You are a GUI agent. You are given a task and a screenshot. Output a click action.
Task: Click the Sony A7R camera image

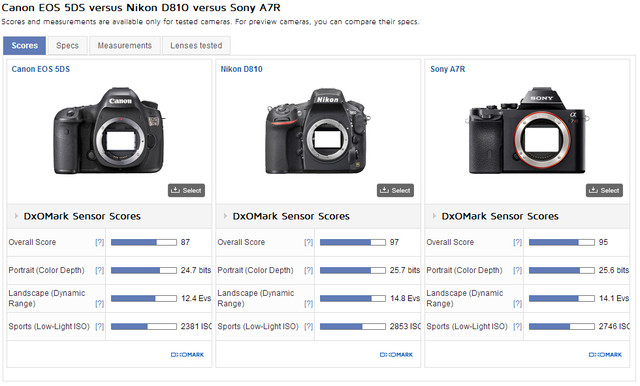527,131
